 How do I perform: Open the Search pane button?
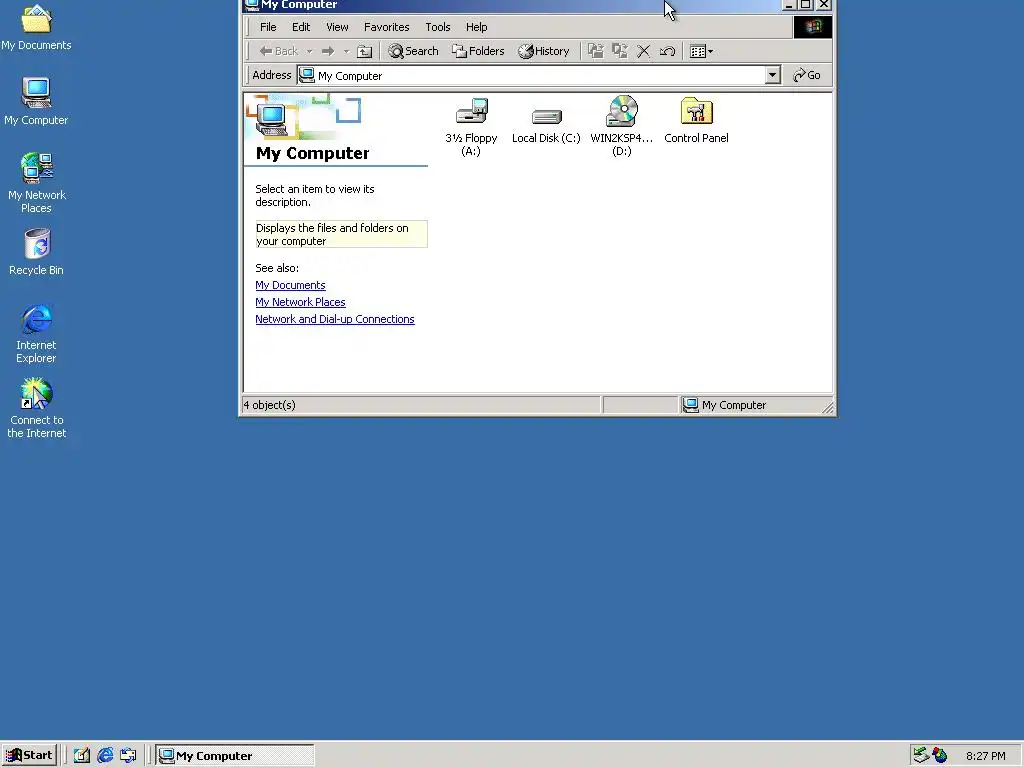(x=413, y=51)
